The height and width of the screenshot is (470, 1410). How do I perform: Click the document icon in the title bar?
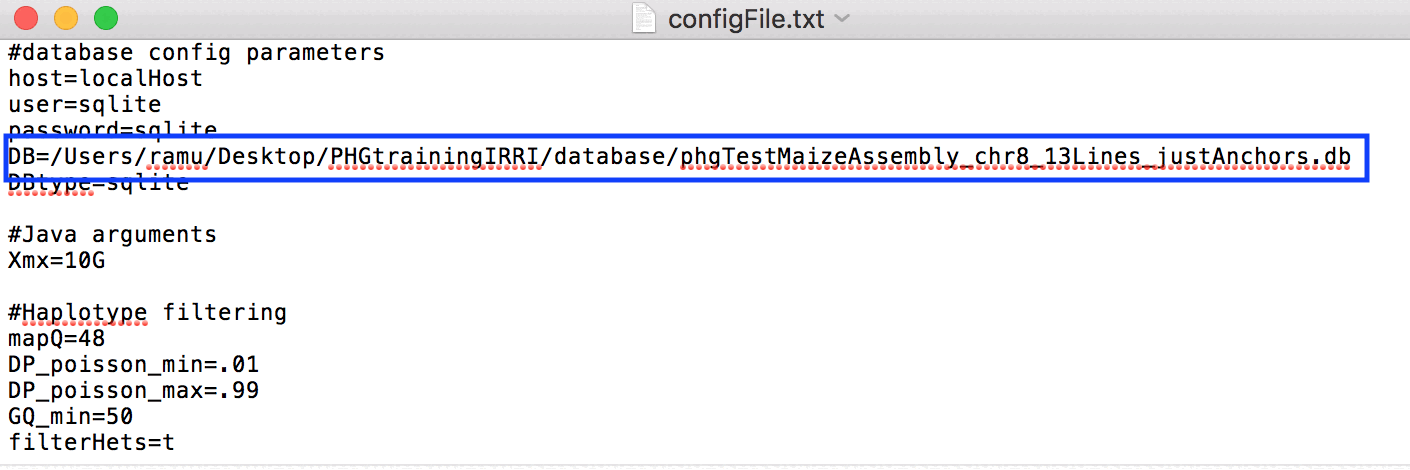pyautogui.click(x=645, y=18)
